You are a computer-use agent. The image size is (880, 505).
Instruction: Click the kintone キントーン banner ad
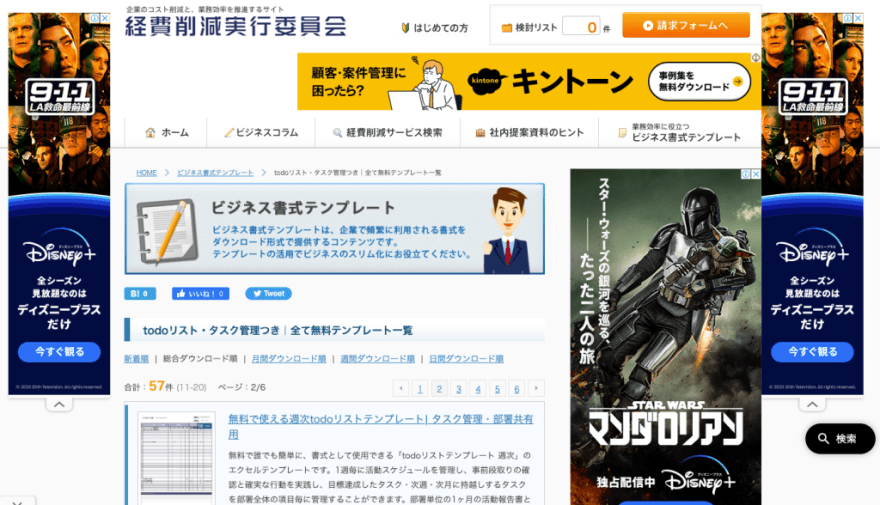coord(529,81)
